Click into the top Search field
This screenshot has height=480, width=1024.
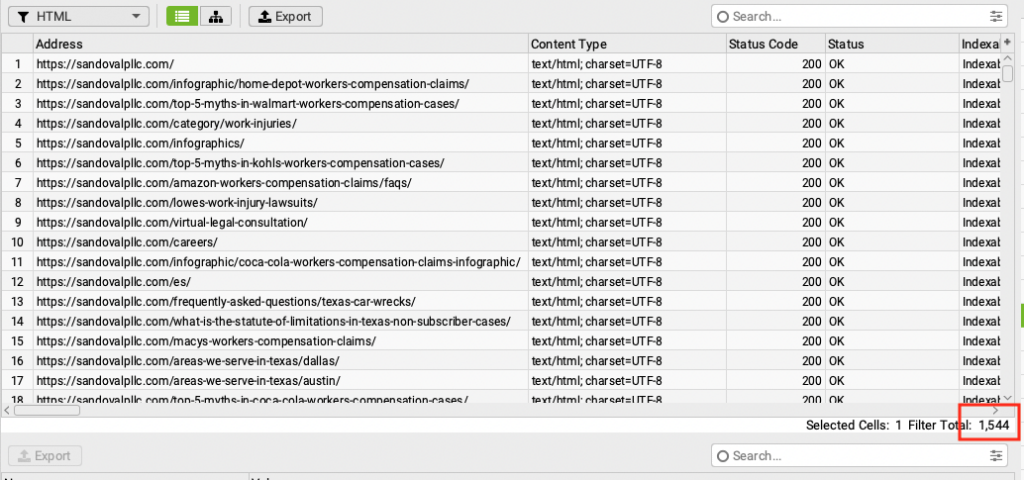pos(855,16)
